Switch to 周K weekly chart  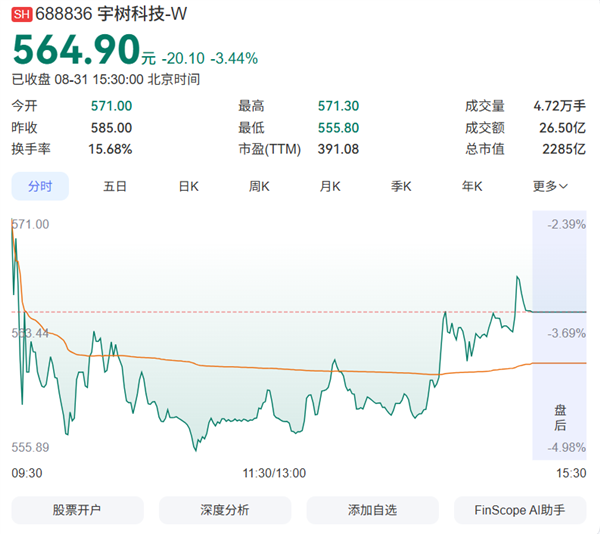pos(259,186)
